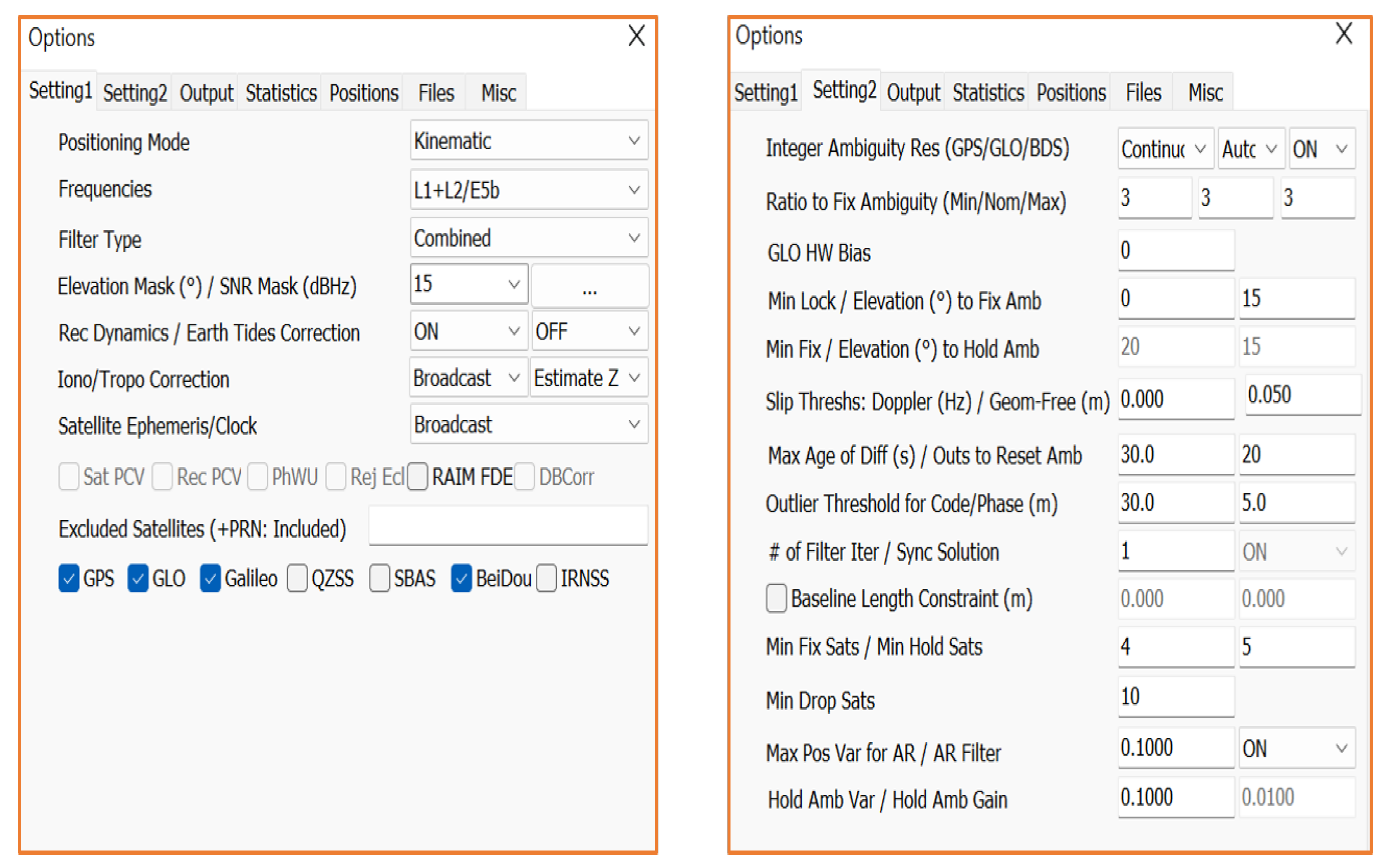This screenshot has height=868, width=1392.
Task: Open the Positioning Mode dropdown
Action: (528, 141)
